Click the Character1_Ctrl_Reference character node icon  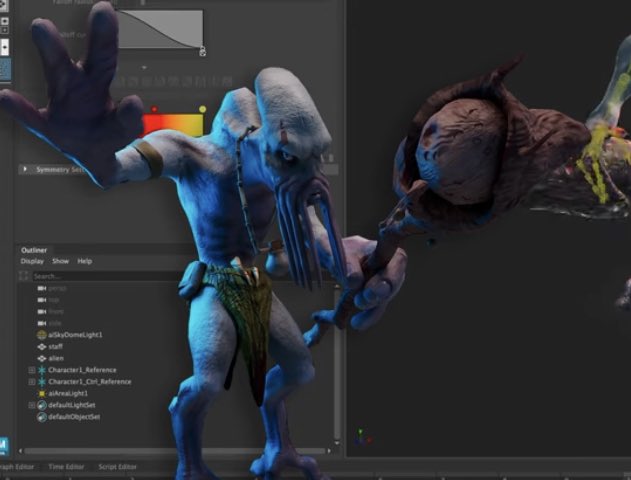coord(42,381)
